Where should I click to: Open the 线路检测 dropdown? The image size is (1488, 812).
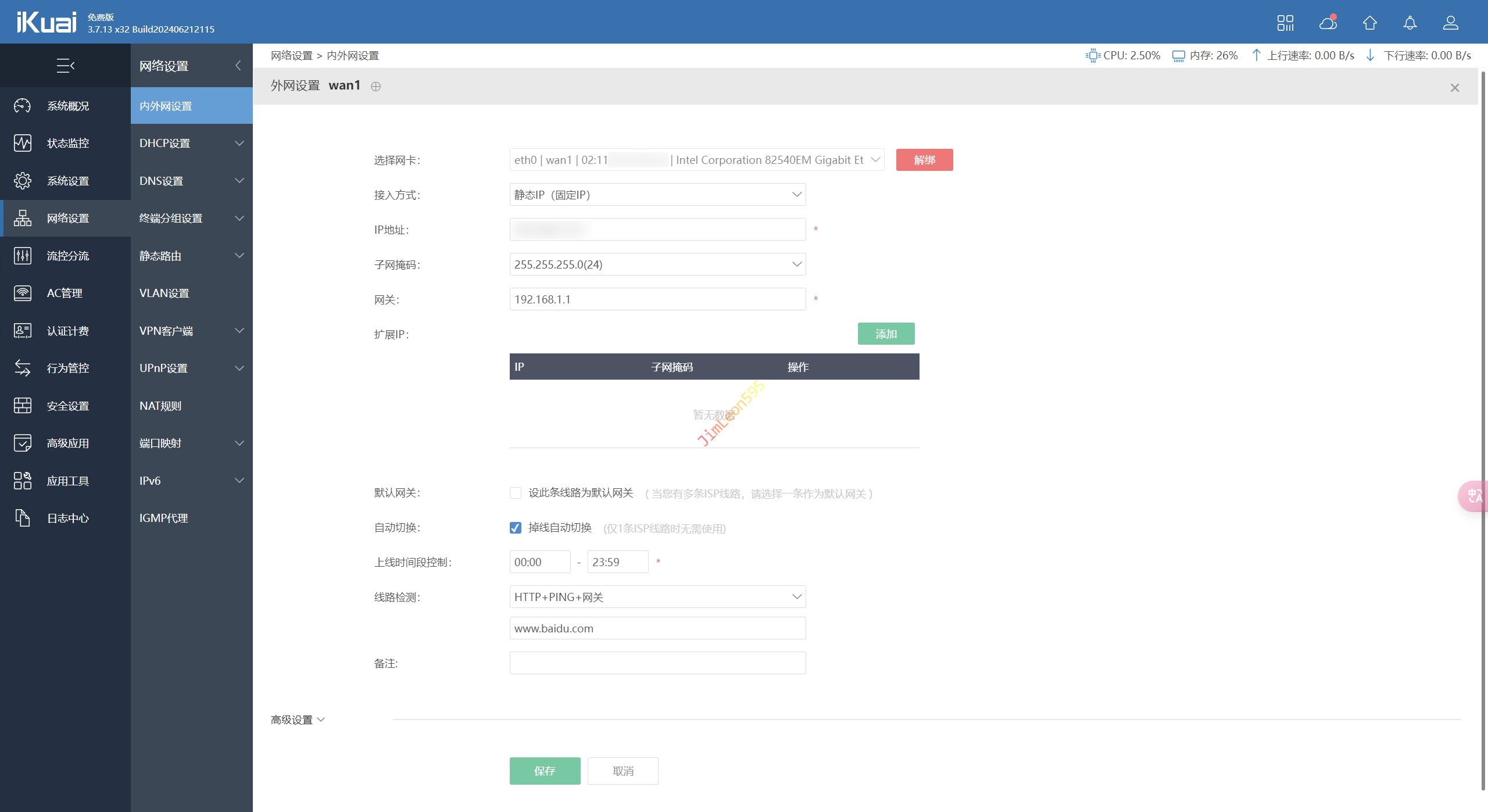point(657,597)
